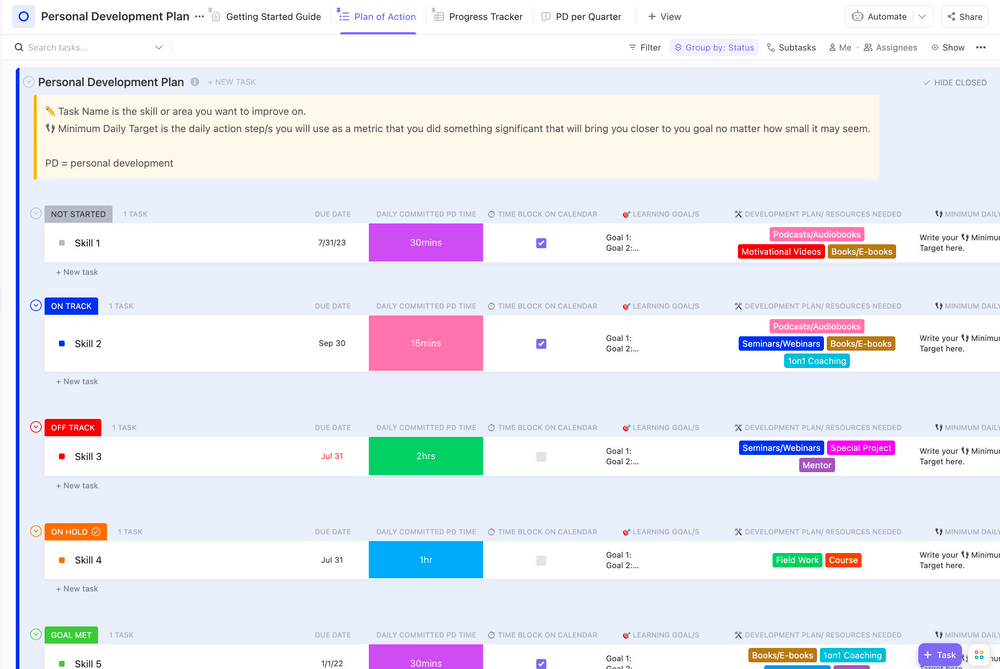The image size is (1000, 669).
Task: Click Skill 1 gray status square
Action: pyautogui.click(x=62, y=243)
